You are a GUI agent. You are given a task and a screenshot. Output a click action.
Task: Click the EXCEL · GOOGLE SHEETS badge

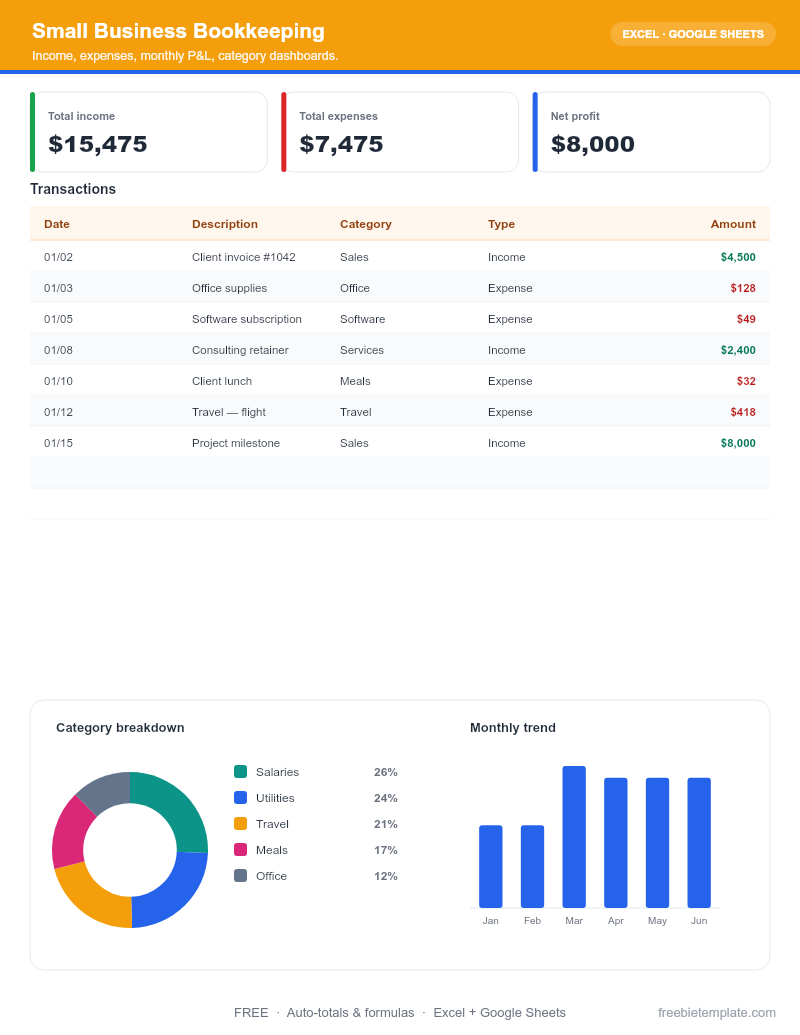click(692, 34)
